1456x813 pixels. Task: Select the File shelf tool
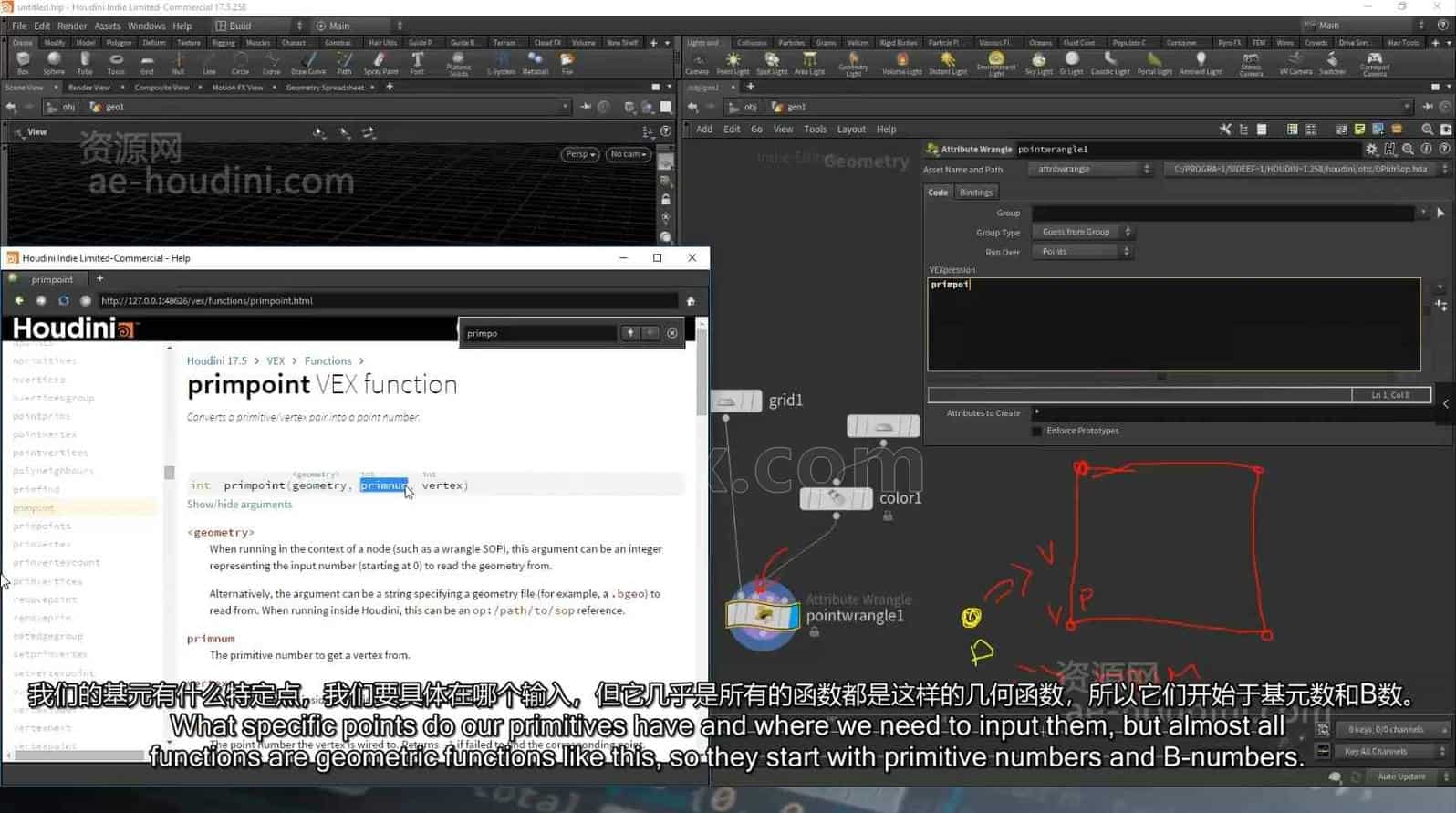tap(567, 63)
